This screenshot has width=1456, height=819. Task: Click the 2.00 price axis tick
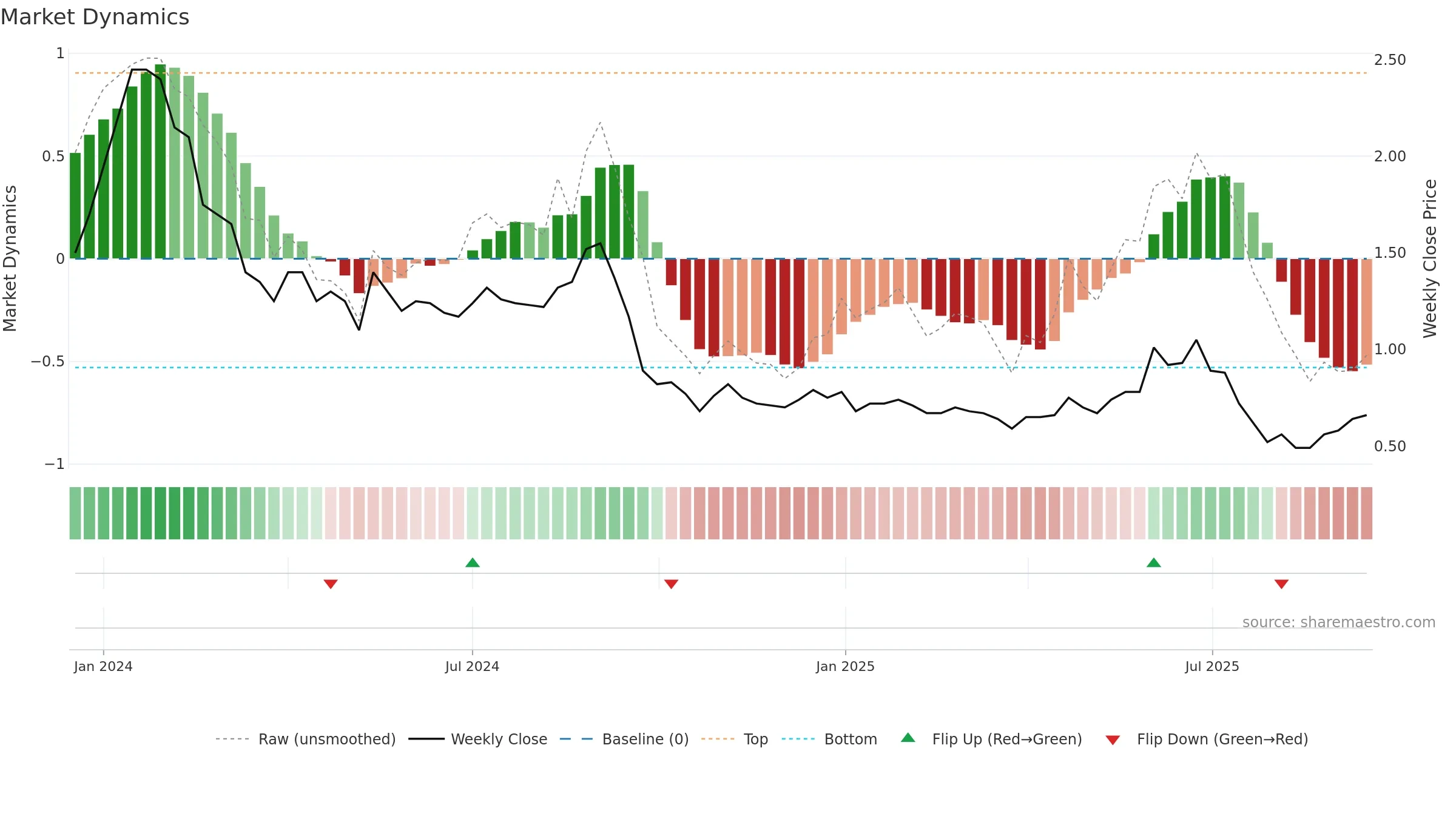pyautogui.click(x=1390, y=156)
